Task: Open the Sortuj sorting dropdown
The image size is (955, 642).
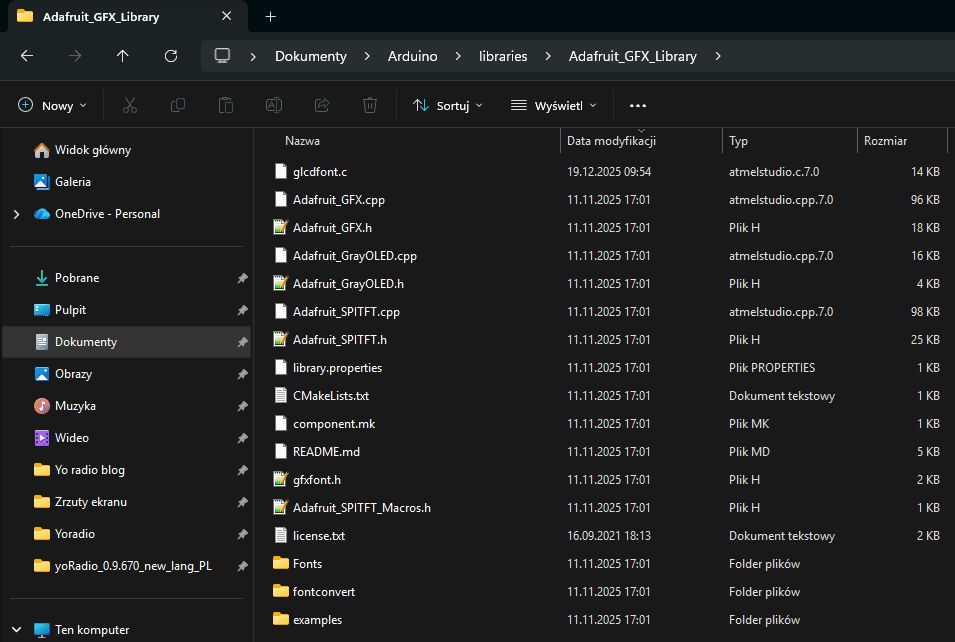Action: pyautogui.click(x=448, y=105)
